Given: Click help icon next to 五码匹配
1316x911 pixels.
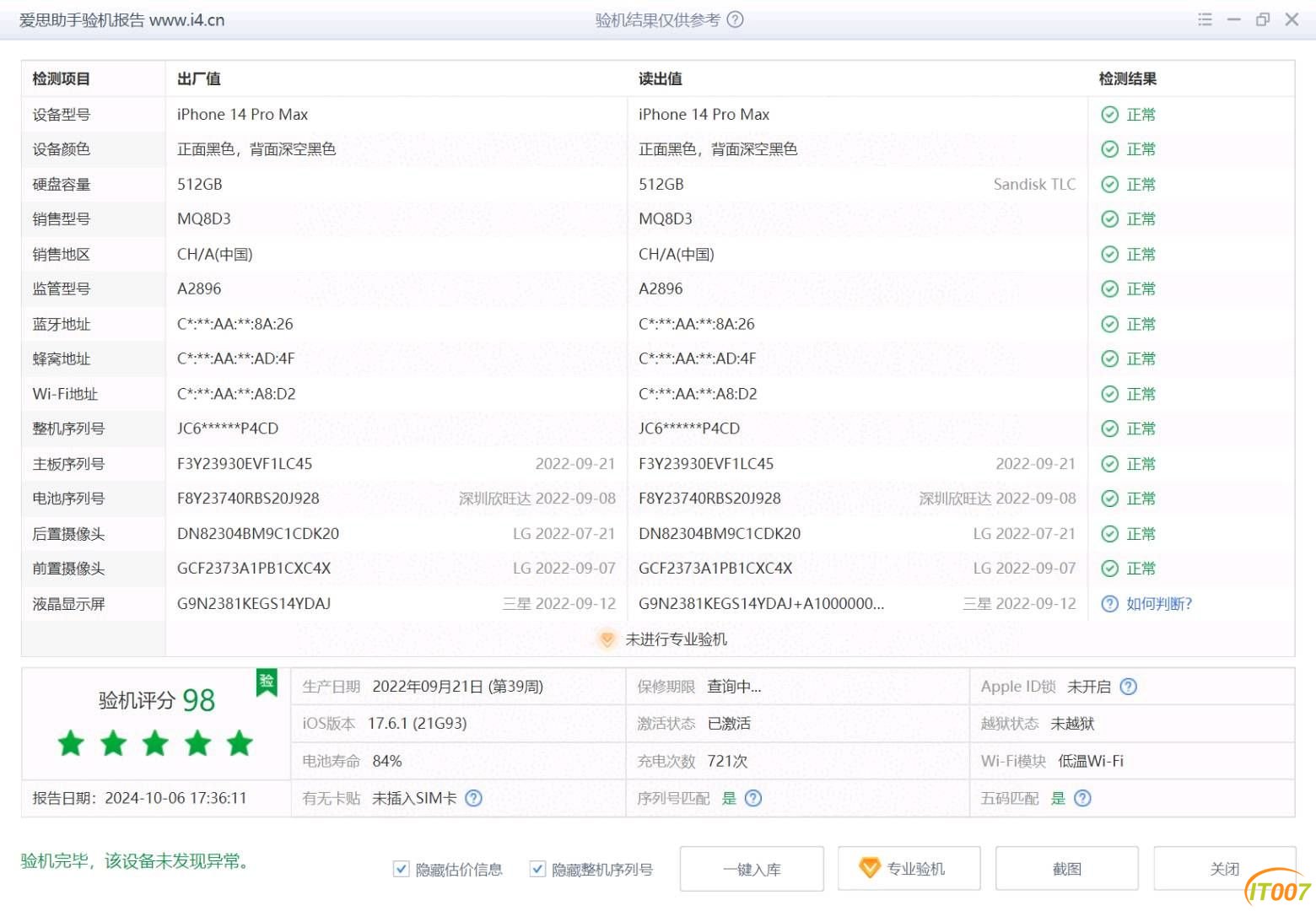Looking at the screenshot, I should pos(1082,798).
